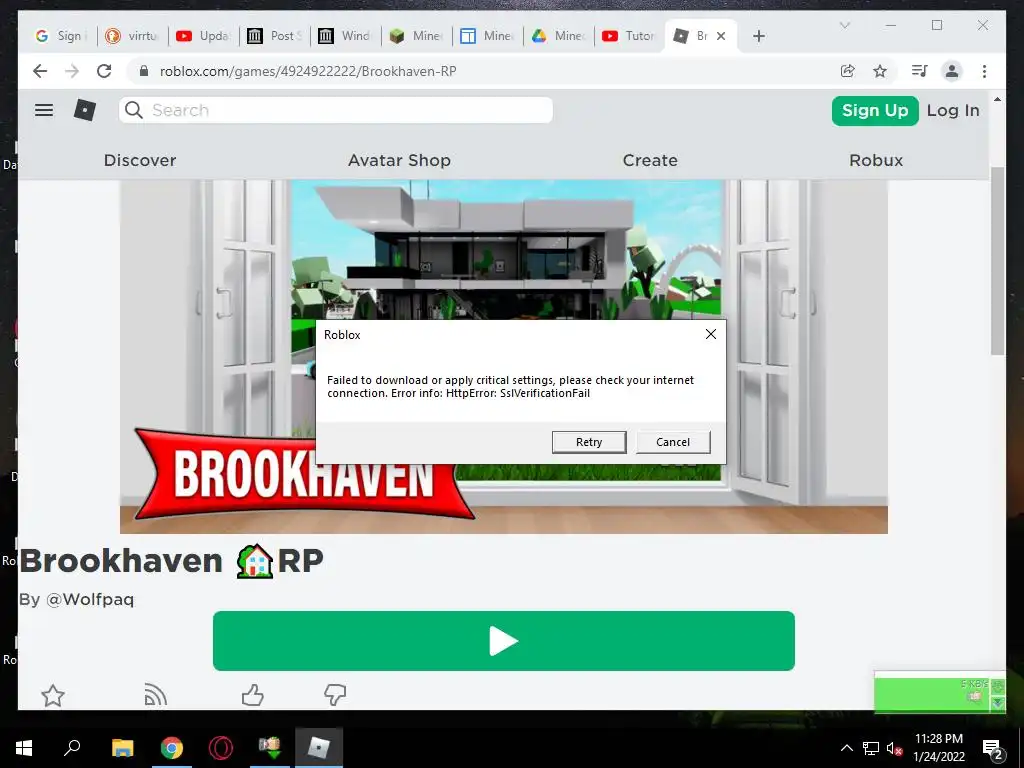Click the Roblox logo home icon
Screen dimensions: 1024x768
tap(85, 110)
